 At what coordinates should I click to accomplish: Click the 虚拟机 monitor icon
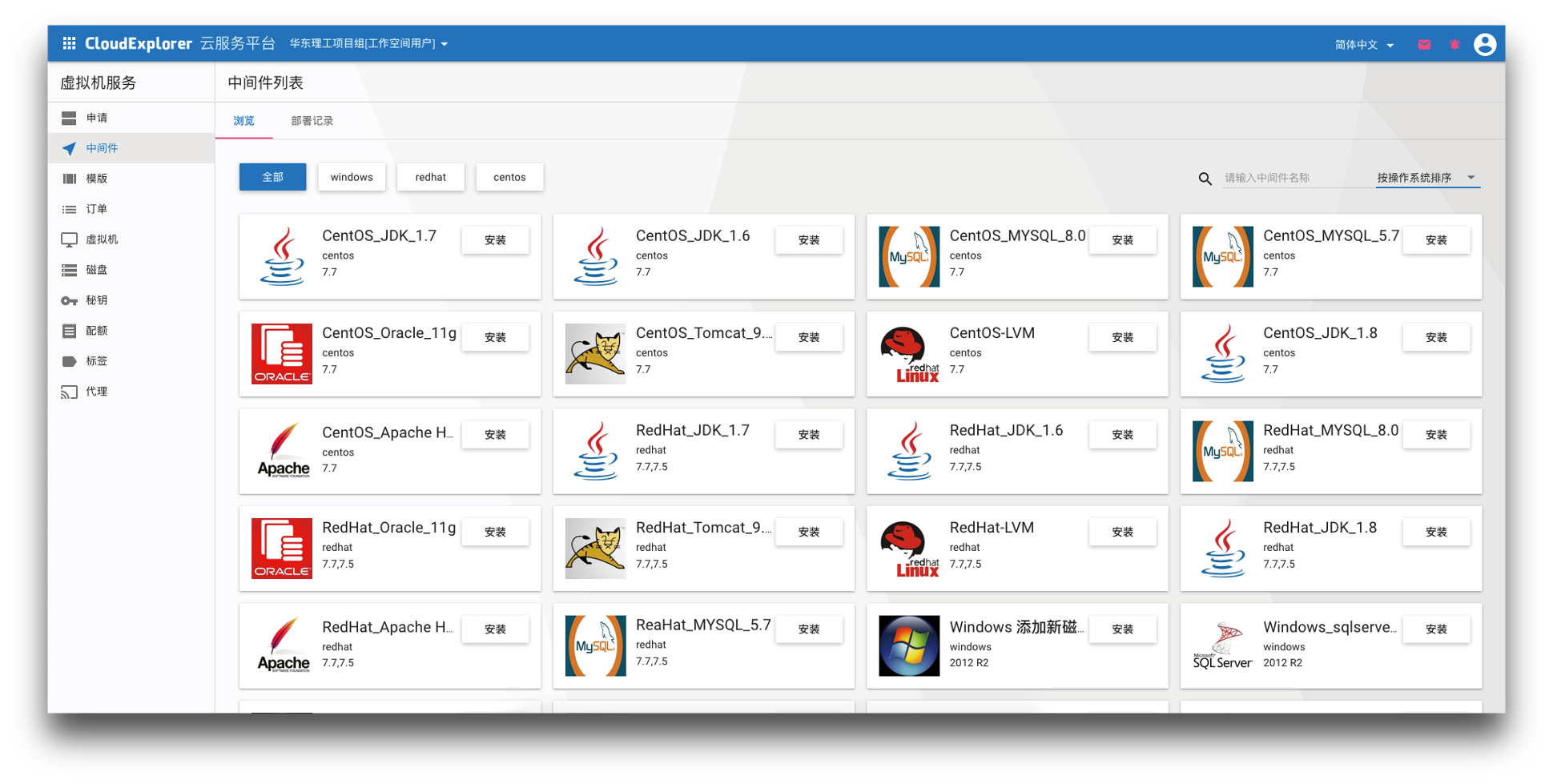pos(69,239)
